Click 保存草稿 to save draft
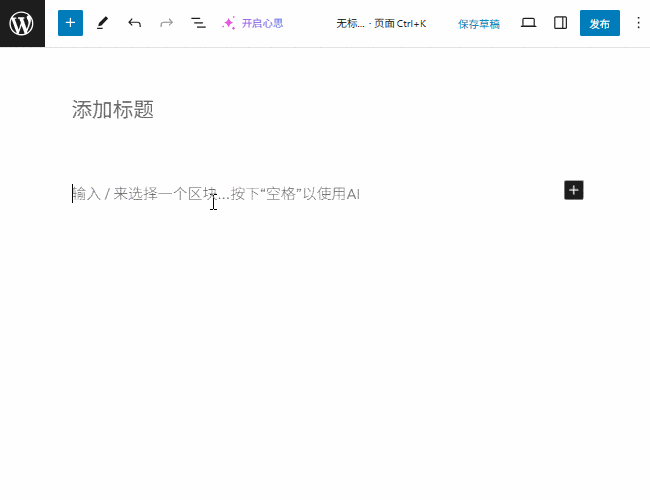This screenshot has height=500, width=650. click(x=479, y=24)
